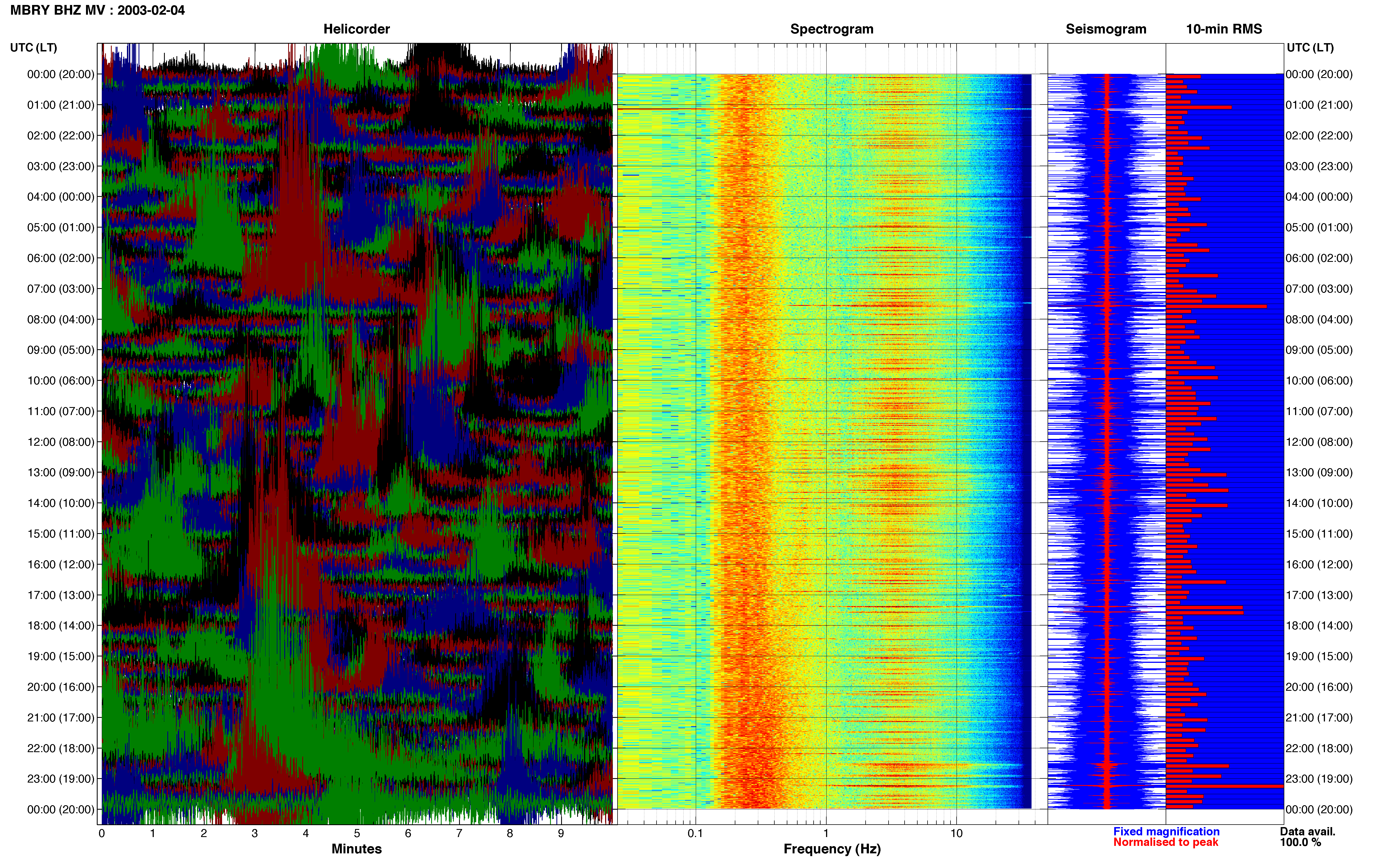The width and height of the screenshot is (1388, 868).
Task: Select the 'Helicorder' panel heading
Action: 356,29
